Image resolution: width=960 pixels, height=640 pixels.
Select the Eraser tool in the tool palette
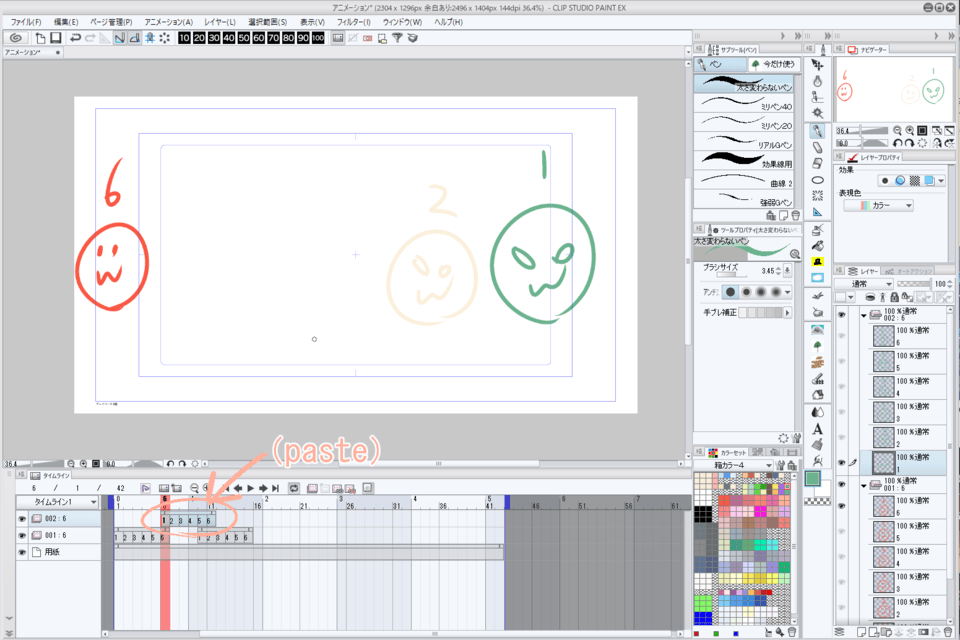[817, 147]
